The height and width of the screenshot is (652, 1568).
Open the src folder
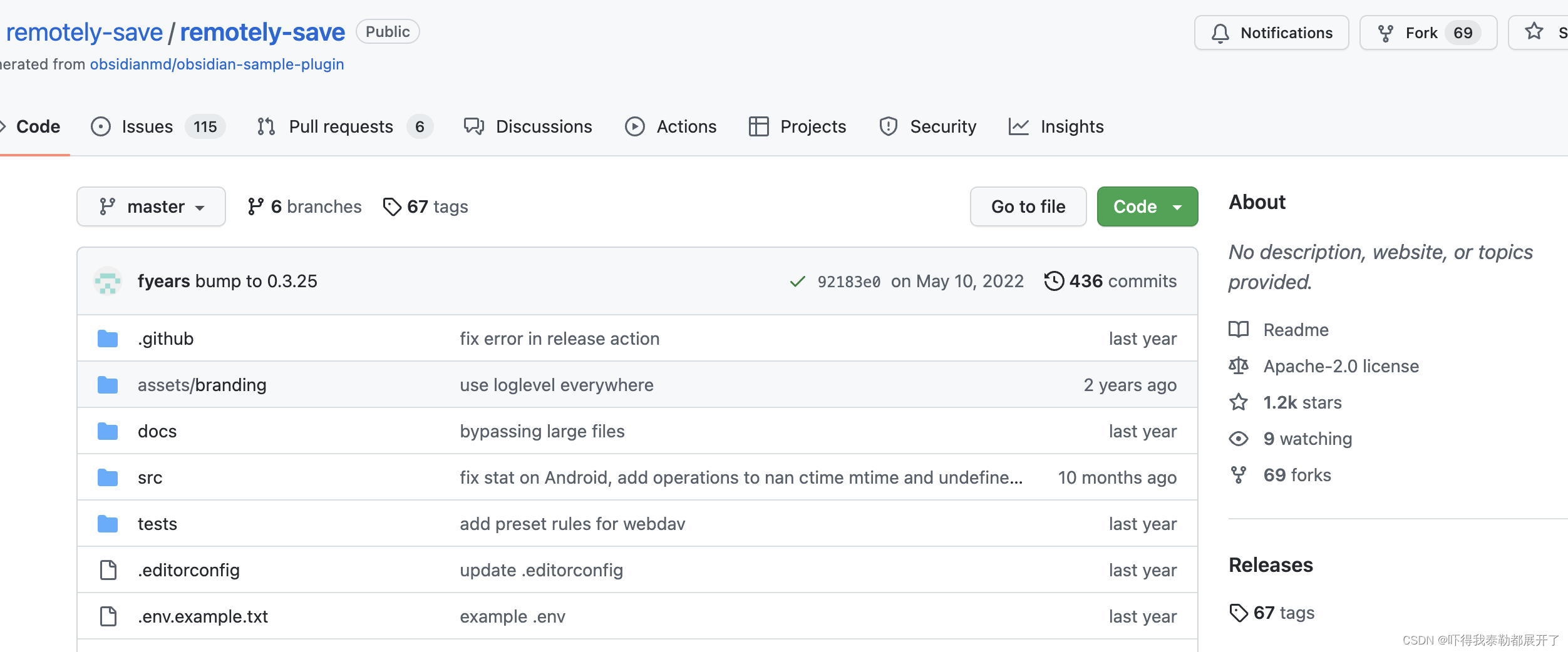click(x=150, y=477)
